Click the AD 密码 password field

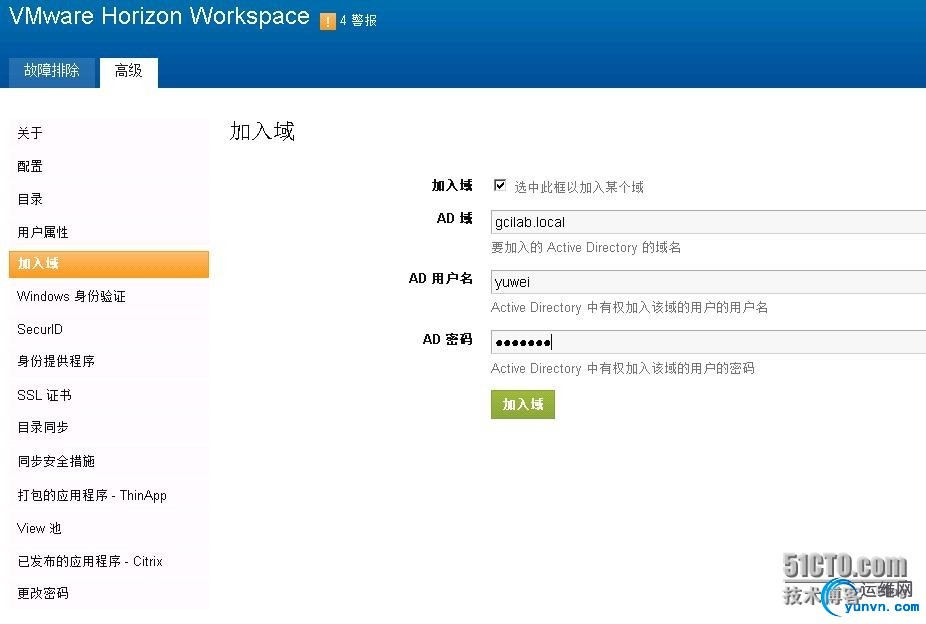pyautogui.click(x=708, y=342)
